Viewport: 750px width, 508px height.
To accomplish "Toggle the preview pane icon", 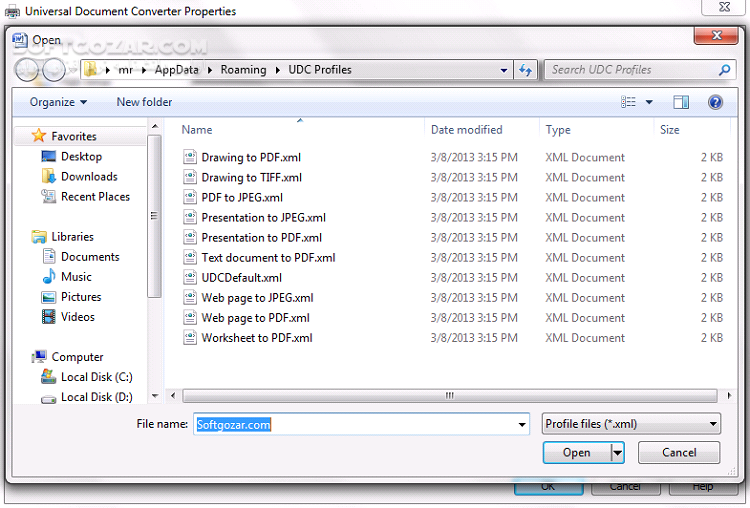I will (x=681, y=102).
